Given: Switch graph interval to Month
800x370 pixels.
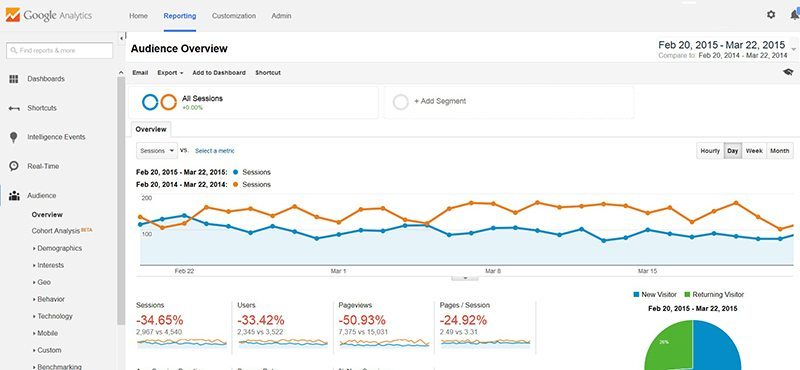Looking at the screenshot, I should (x=780, y=151).
